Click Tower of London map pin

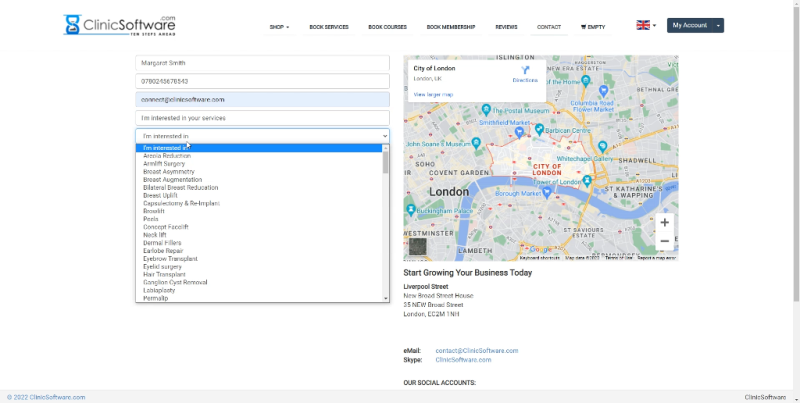tap(587, 181)
